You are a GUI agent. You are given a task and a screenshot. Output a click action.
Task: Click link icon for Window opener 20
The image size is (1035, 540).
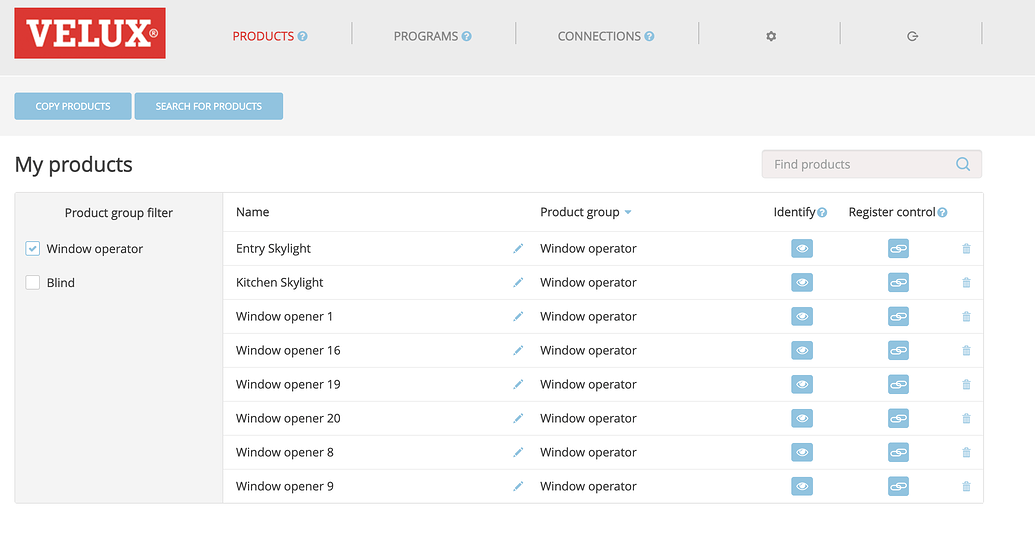pyautogui.click(x=898, y=419)
